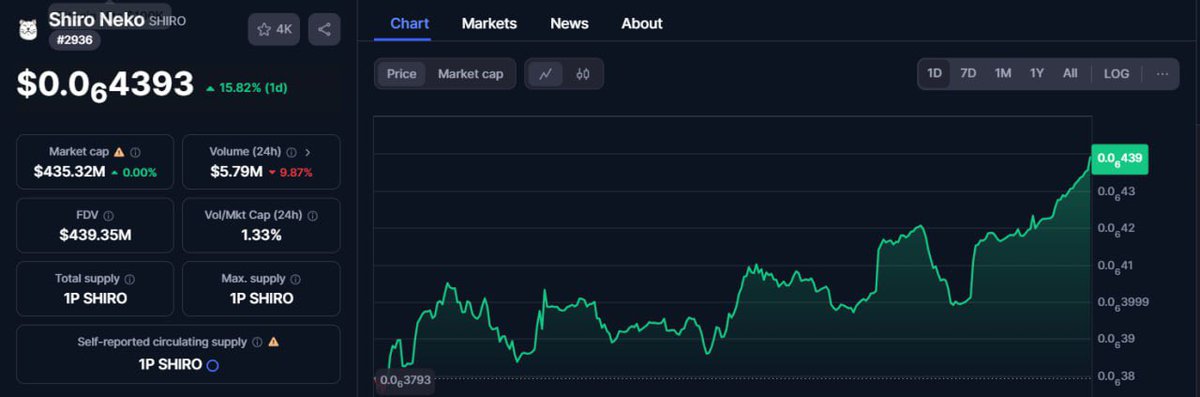The width and height of the screenshot is (1200, 397).
Task: Switch chart to Market cap view
Action: pos(470,73)
